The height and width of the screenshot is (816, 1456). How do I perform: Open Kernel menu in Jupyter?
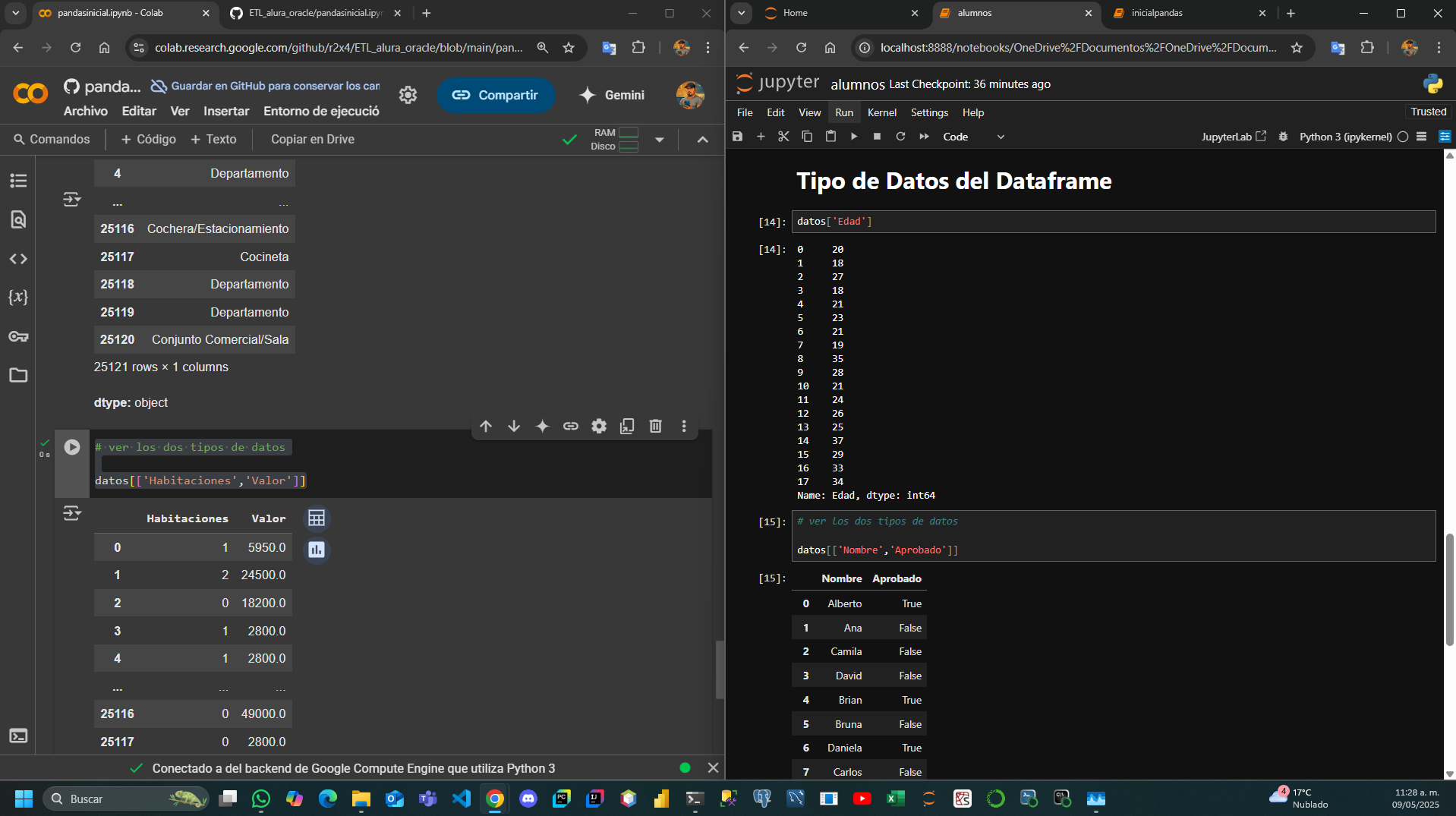(882, 112)
